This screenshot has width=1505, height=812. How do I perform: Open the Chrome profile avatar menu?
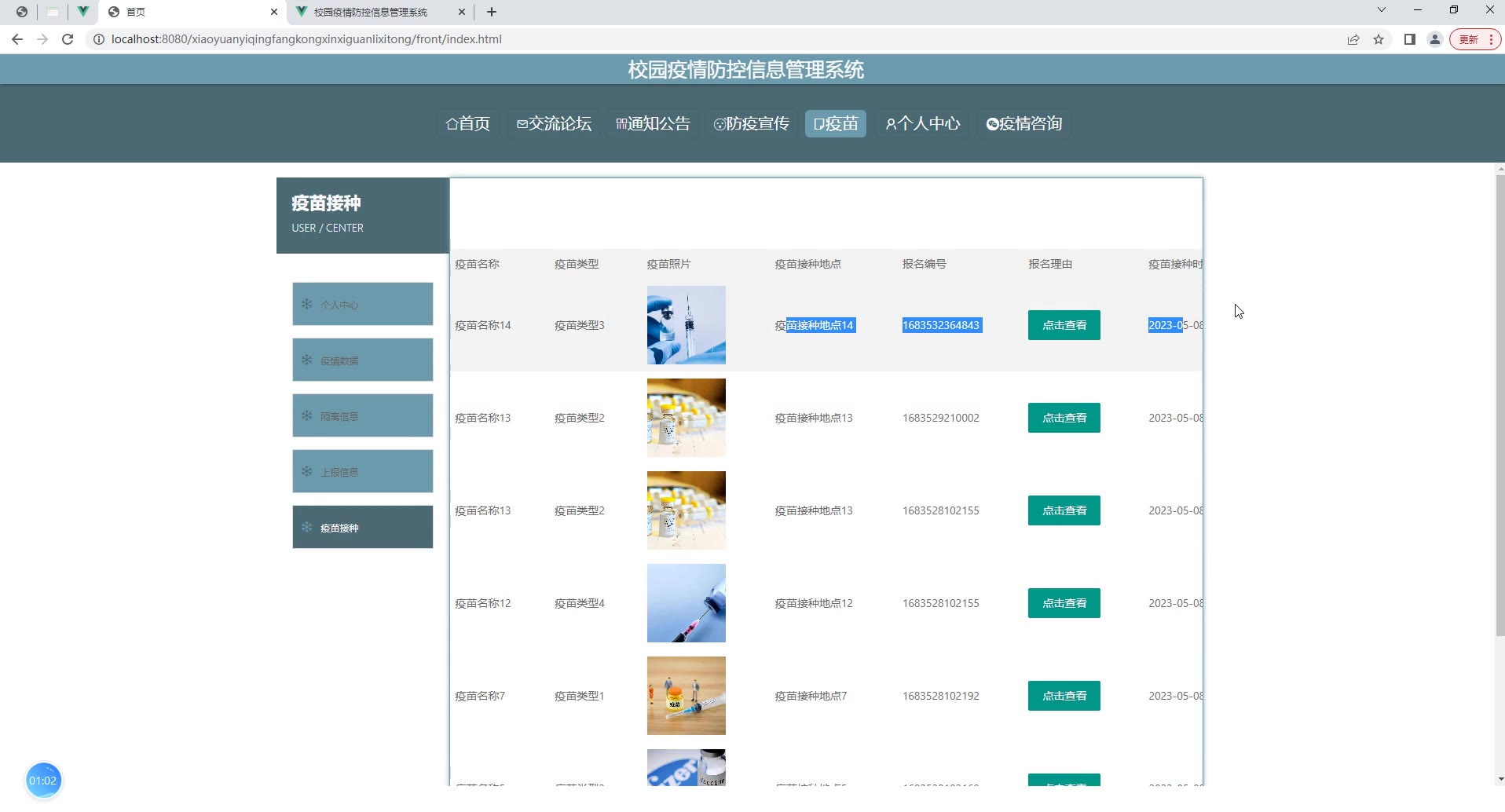coord(1435,39)
